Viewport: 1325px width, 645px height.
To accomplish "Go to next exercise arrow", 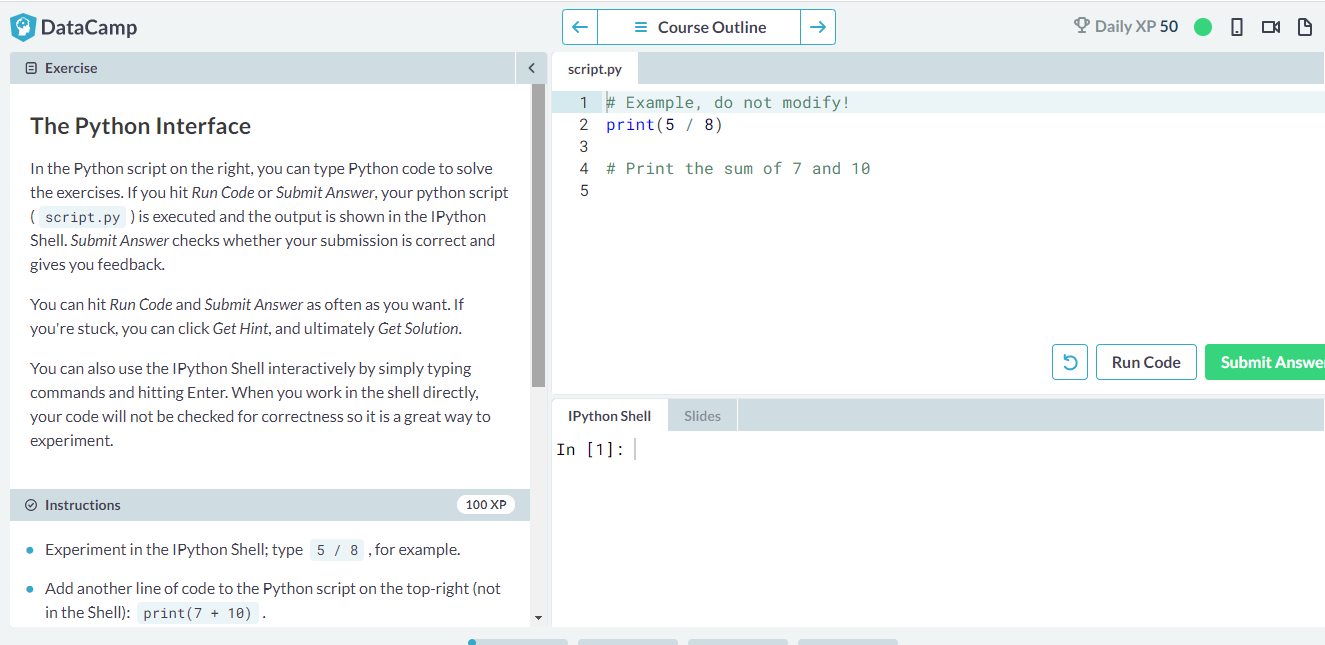I will click(818, 27).
